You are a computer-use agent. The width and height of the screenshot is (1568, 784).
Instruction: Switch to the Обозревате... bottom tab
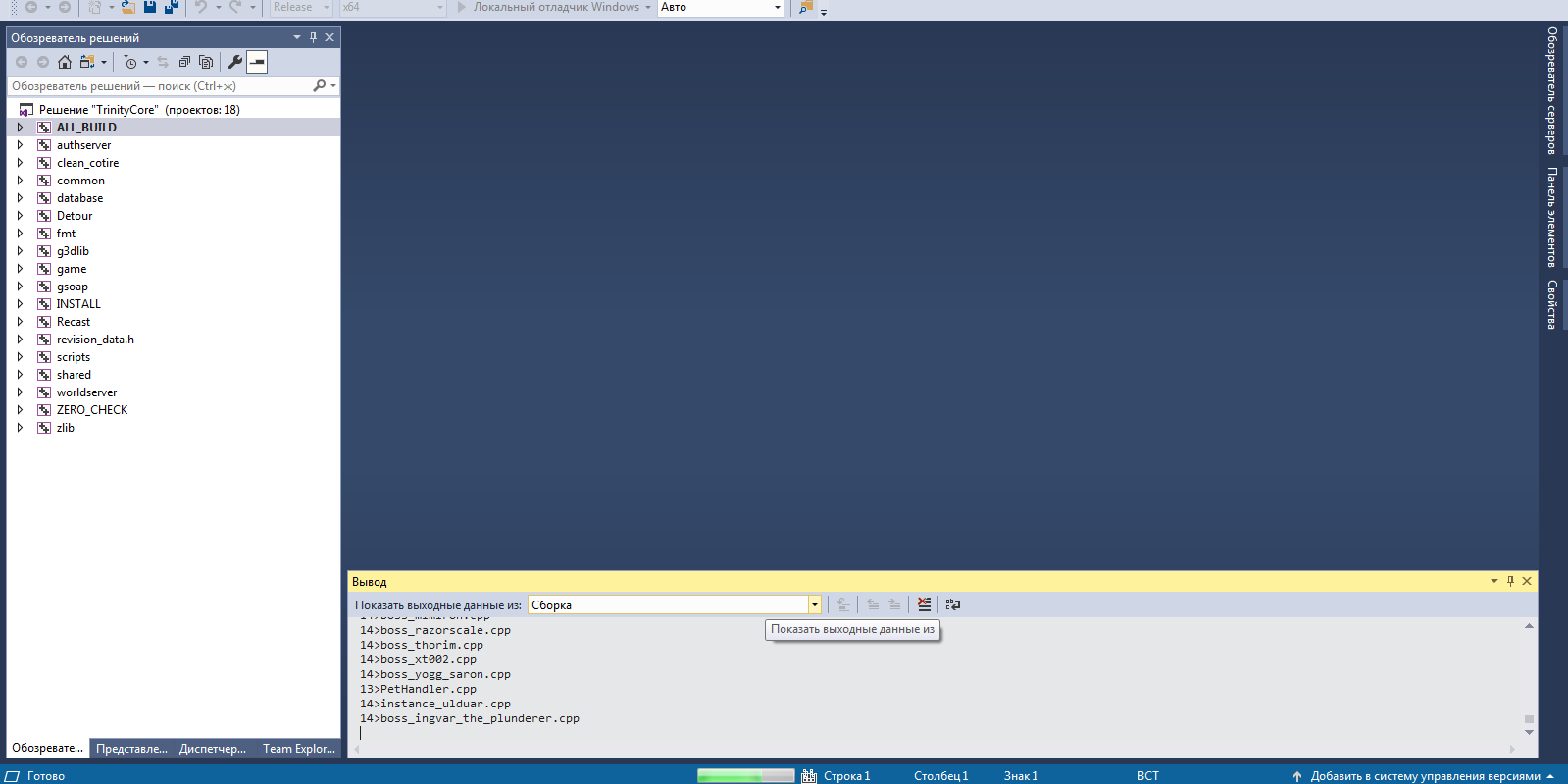point(48,748)
